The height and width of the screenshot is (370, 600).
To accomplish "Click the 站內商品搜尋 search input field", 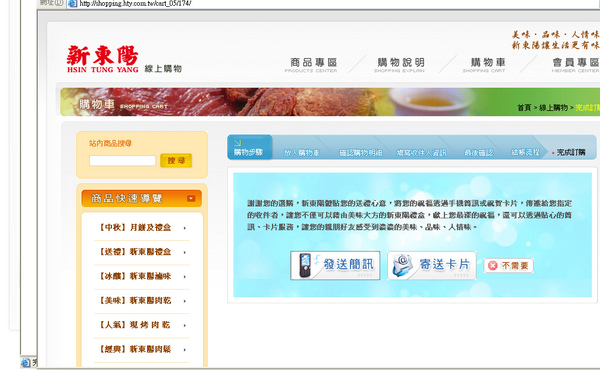I will 122,161.
